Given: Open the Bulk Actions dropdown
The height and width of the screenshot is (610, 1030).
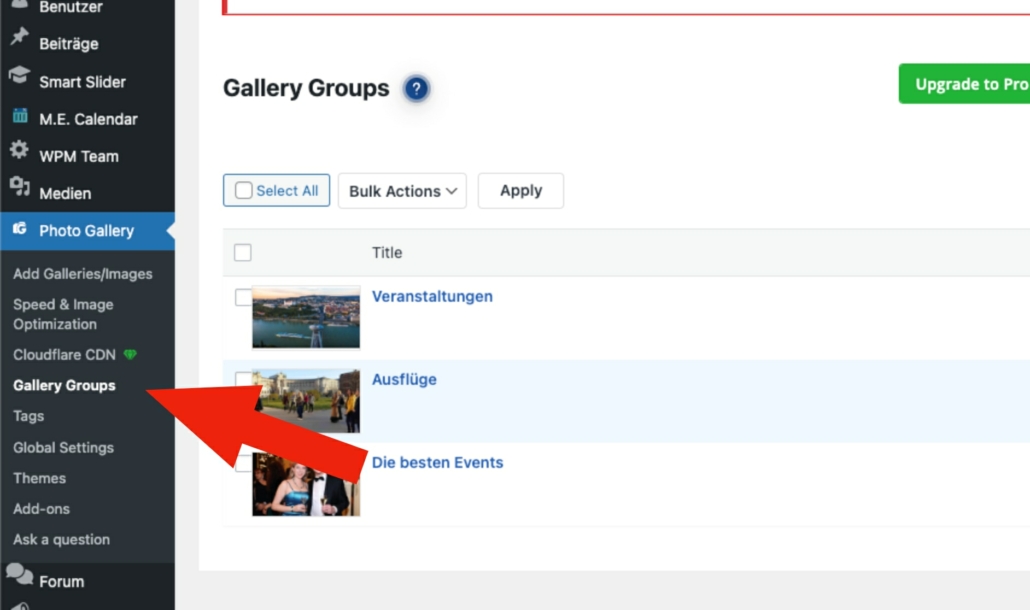Looking at the screenshot, I should 402,191.
